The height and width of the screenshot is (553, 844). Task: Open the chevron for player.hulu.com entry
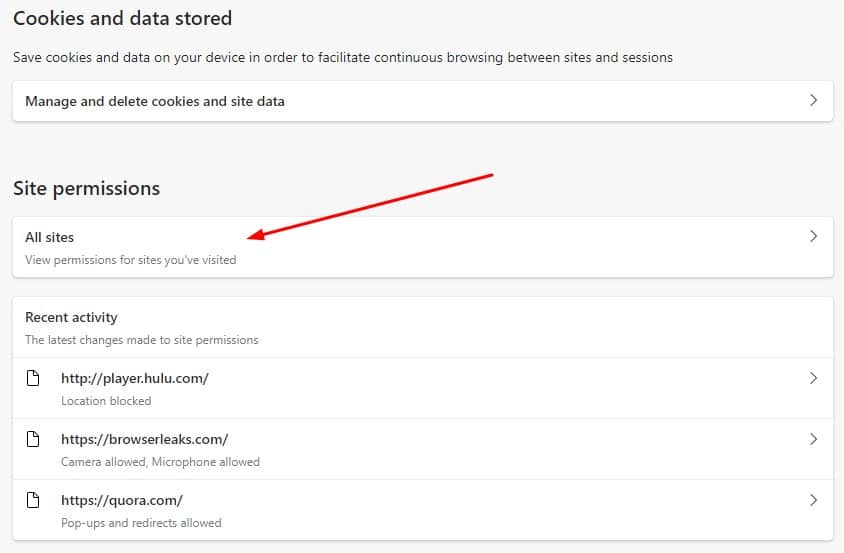coord(813,378)
